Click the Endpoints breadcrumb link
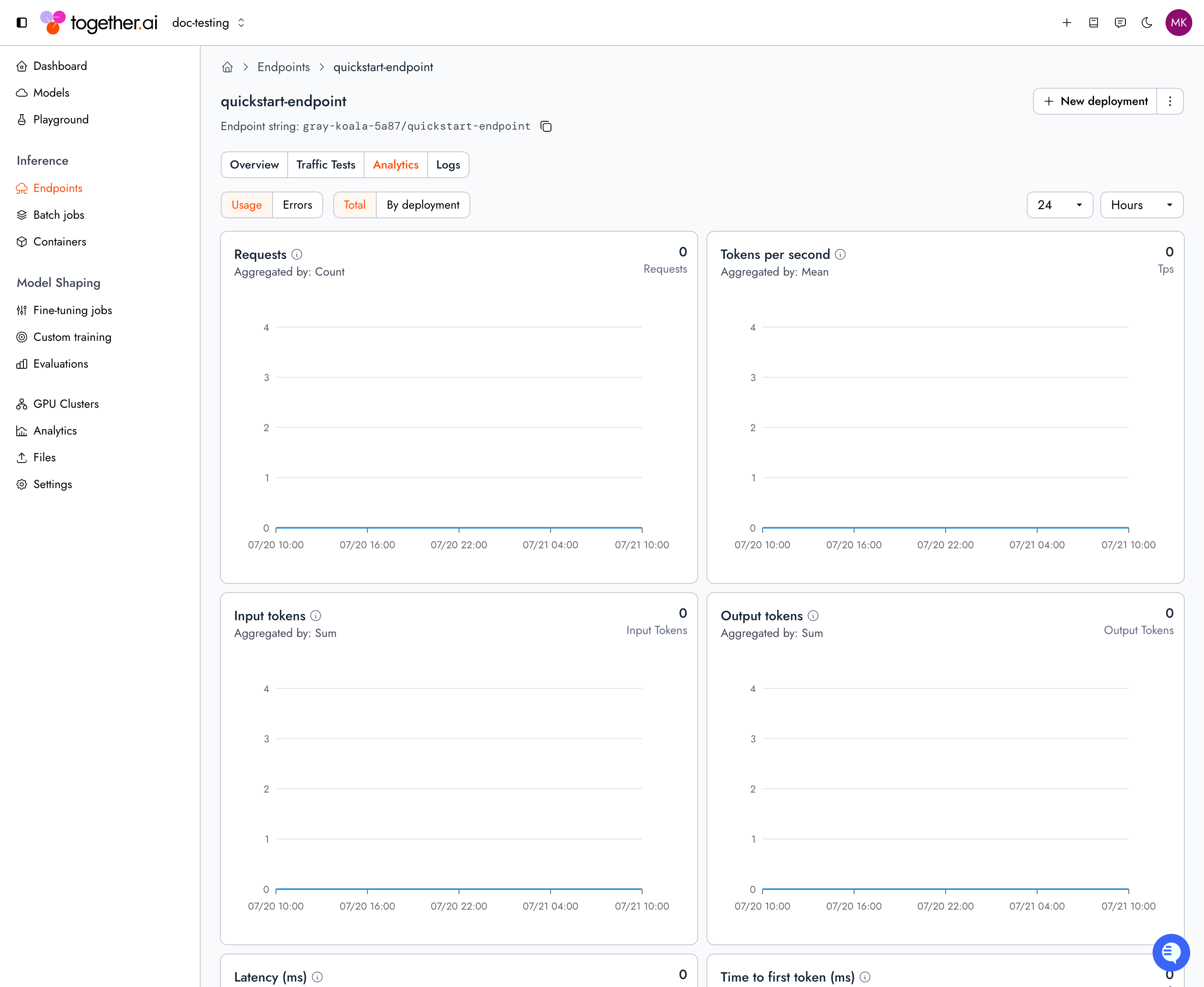The height and width of the screenshot is (987, 1204). (283, 67)
